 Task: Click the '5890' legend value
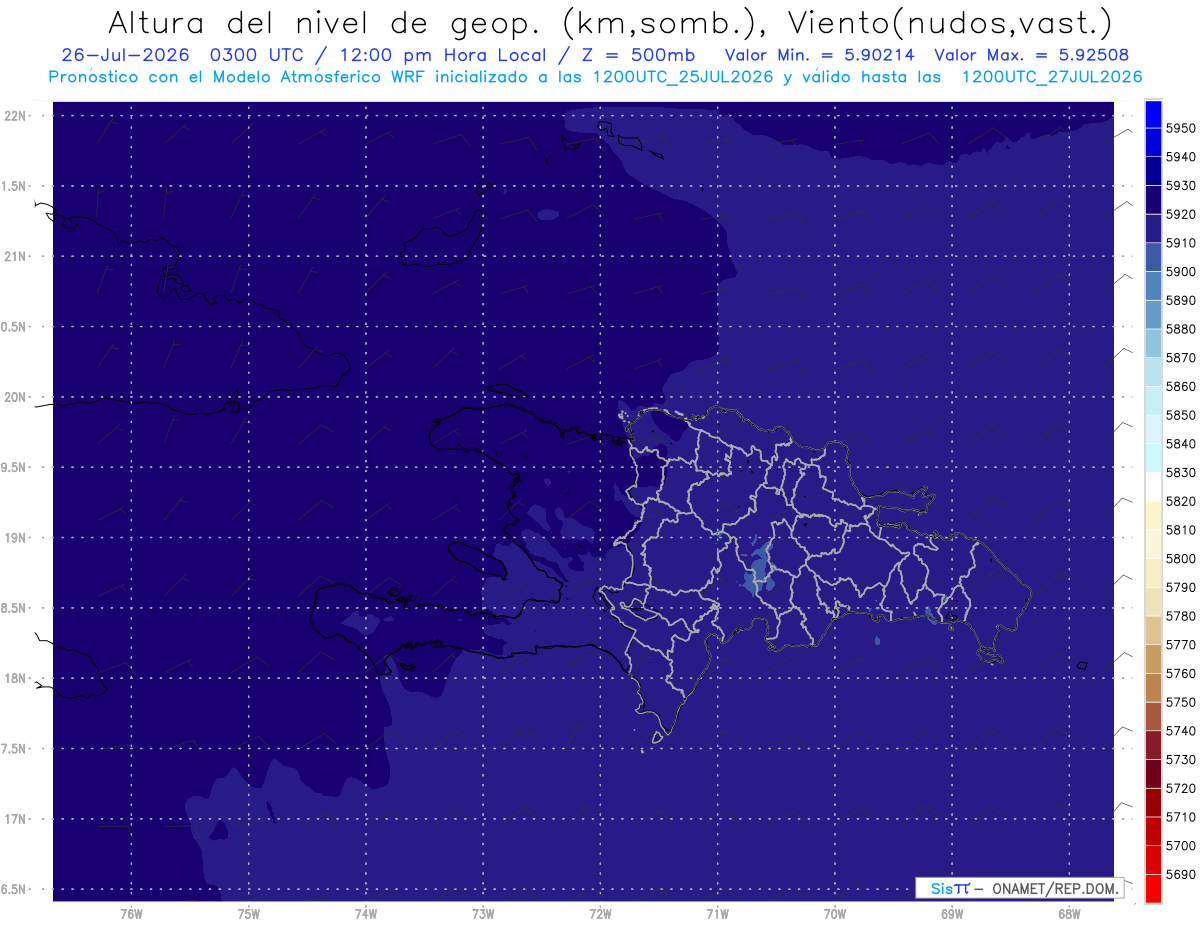(x=1181, y=300)
